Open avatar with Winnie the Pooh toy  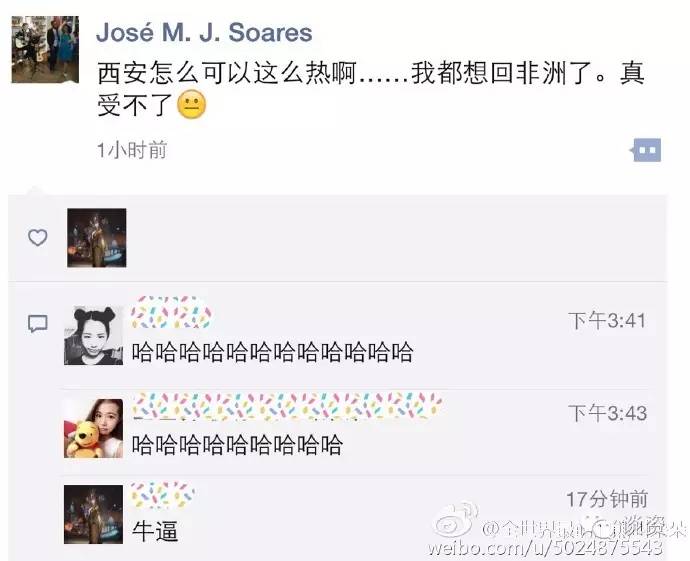tap(94, 428)
